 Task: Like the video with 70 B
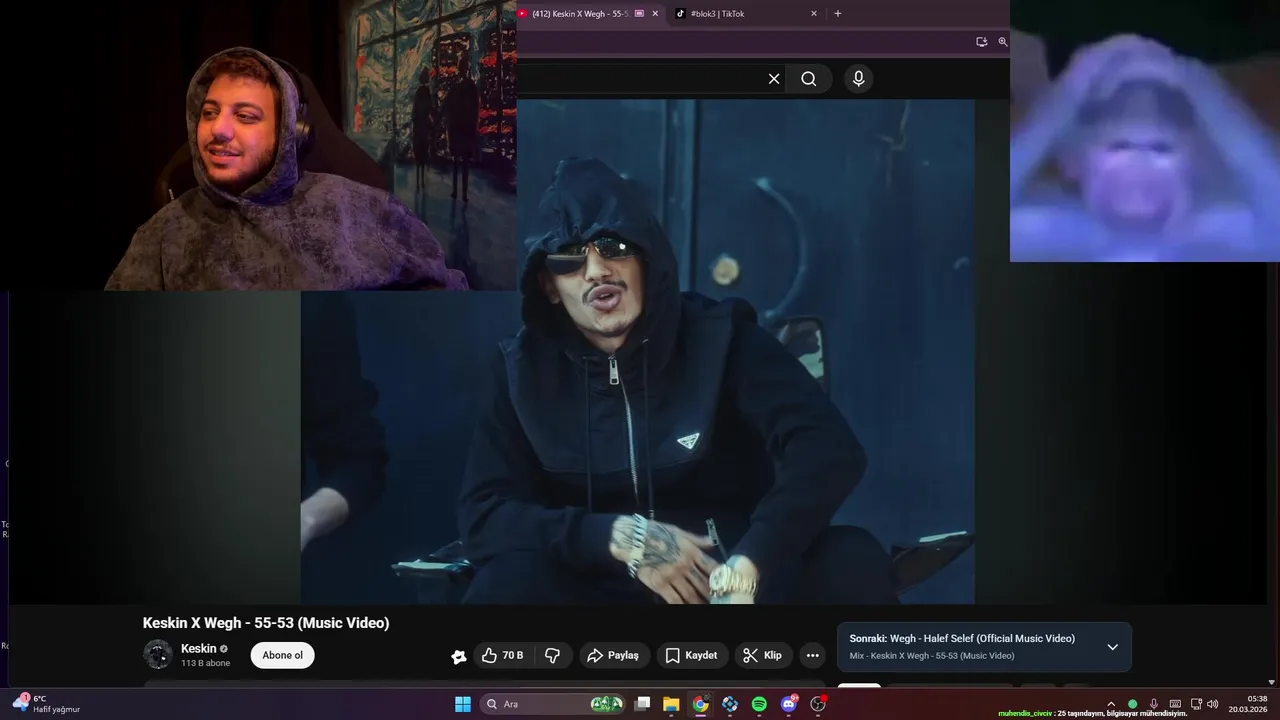(x=503, y=656)
